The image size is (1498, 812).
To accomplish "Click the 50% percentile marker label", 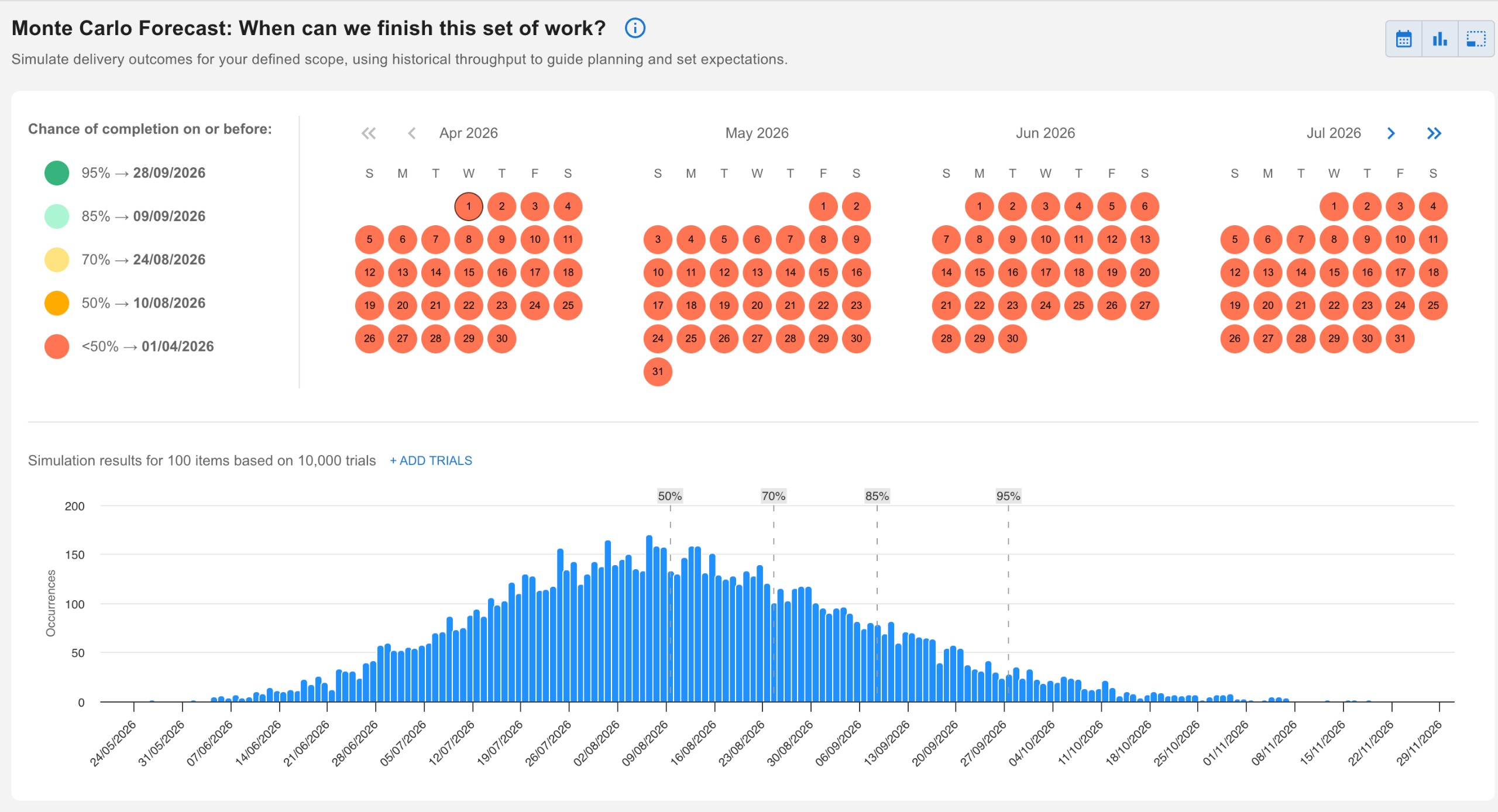I will 669,496.
